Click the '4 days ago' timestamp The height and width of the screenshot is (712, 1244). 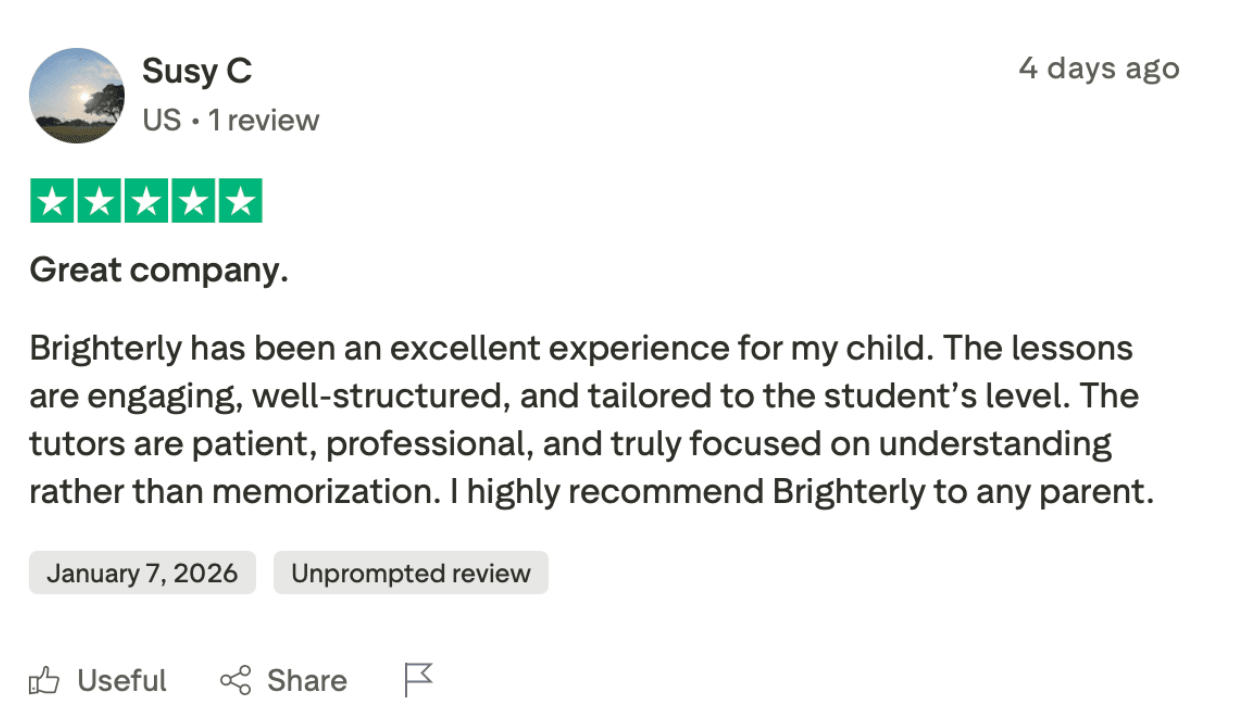(x=1099, y=68)
